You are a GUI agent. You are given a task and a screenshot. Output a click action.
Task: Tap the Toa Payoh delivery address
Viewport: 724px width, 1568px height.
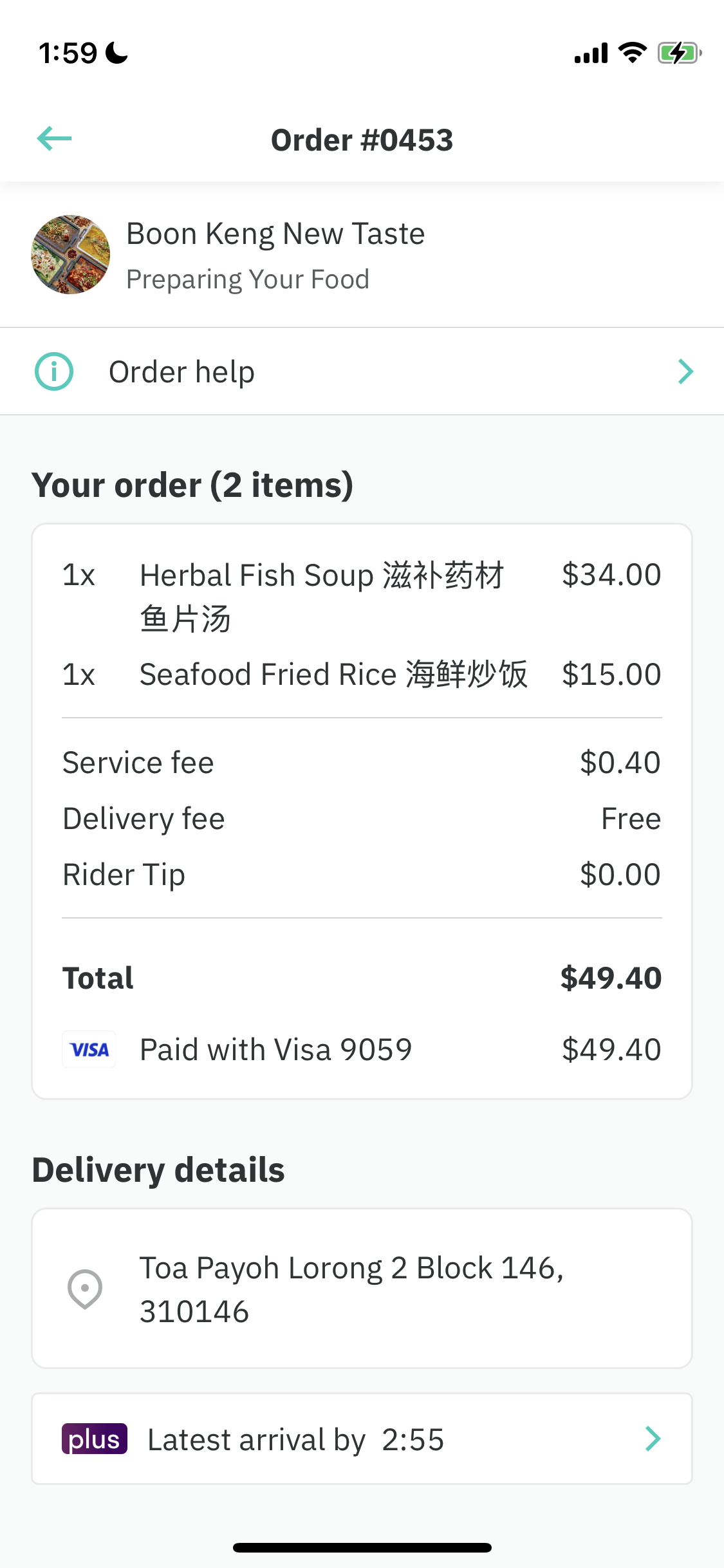pyautogui.click(x=352, y=1289)
